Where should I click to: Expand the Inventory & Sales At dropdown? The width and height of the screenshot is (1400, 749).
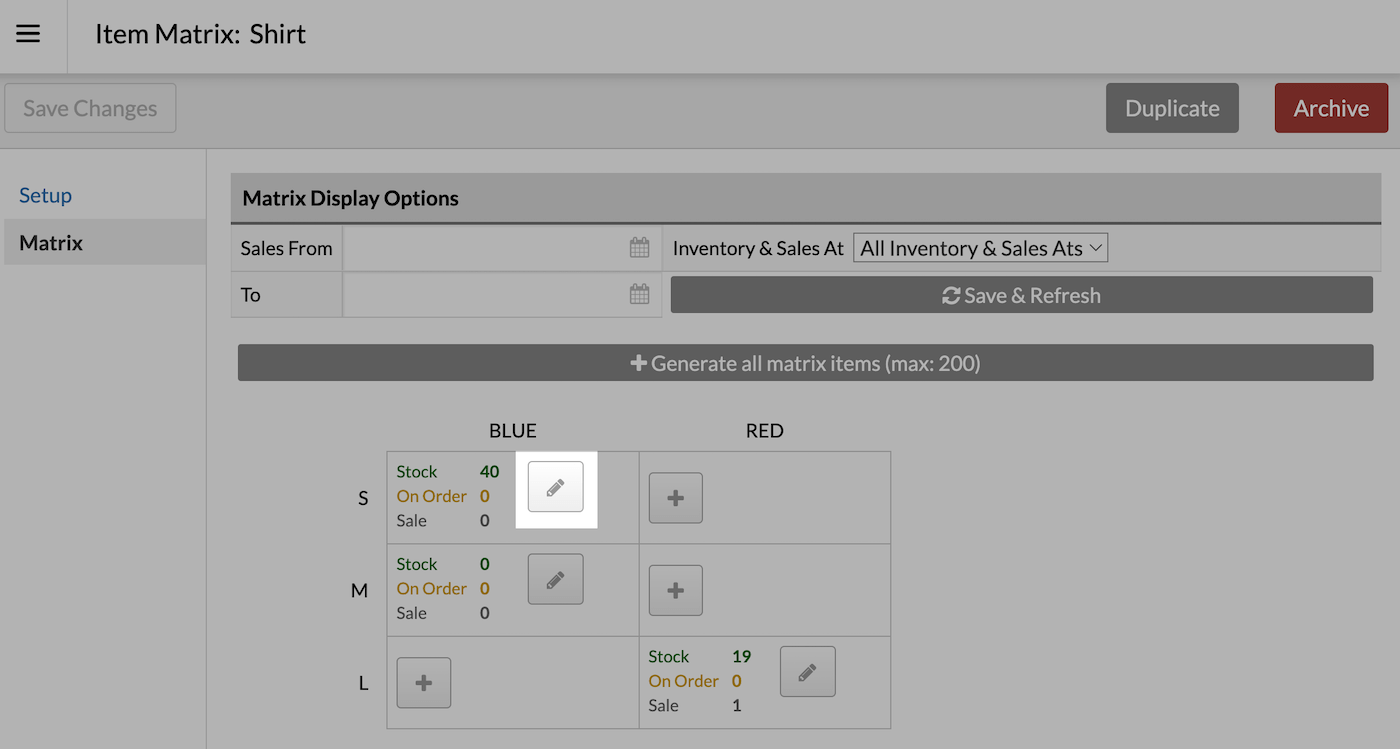(x=980, y=248)
